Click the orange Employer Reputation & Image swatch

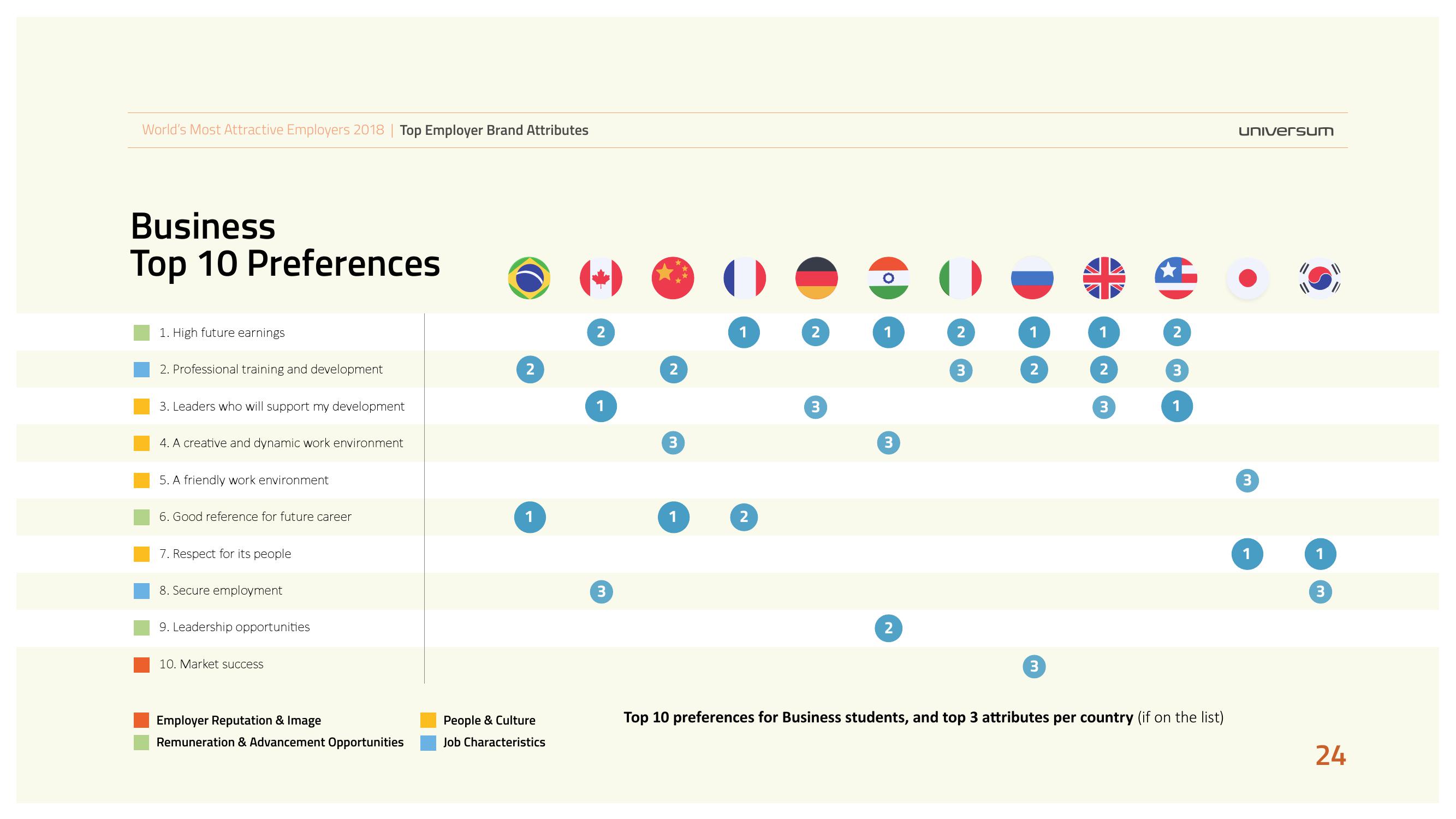[141, 720]
